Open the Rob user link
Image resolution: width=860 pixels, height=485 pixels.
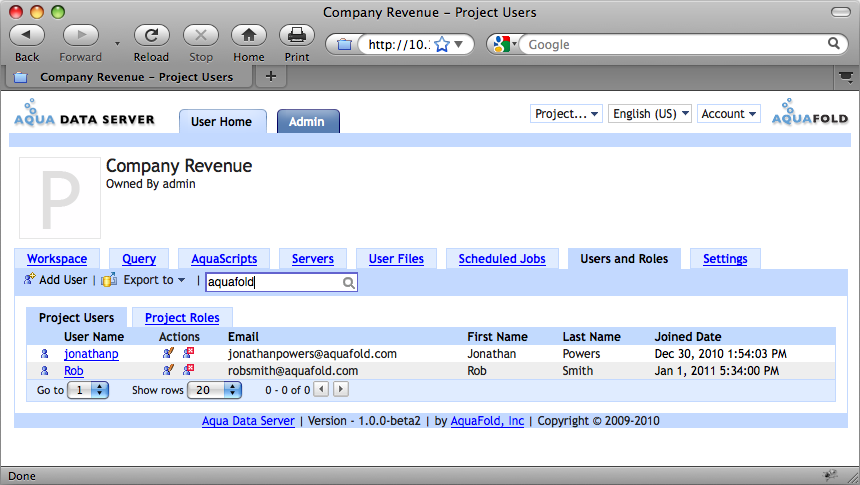(73, 371)
